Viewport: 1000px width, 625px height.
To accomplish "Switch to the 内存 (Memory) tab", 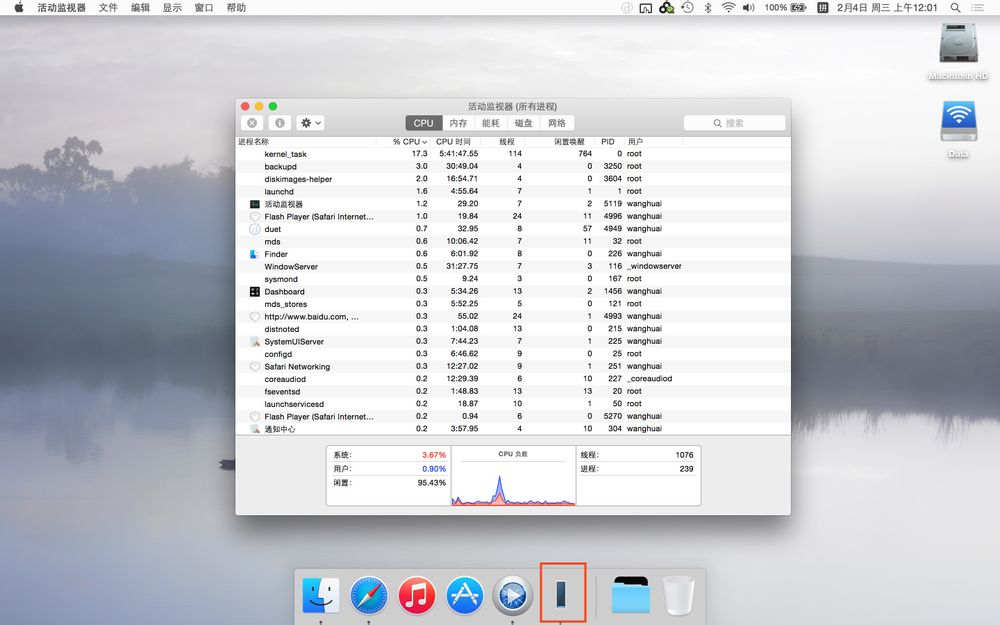I will [458, 123].
